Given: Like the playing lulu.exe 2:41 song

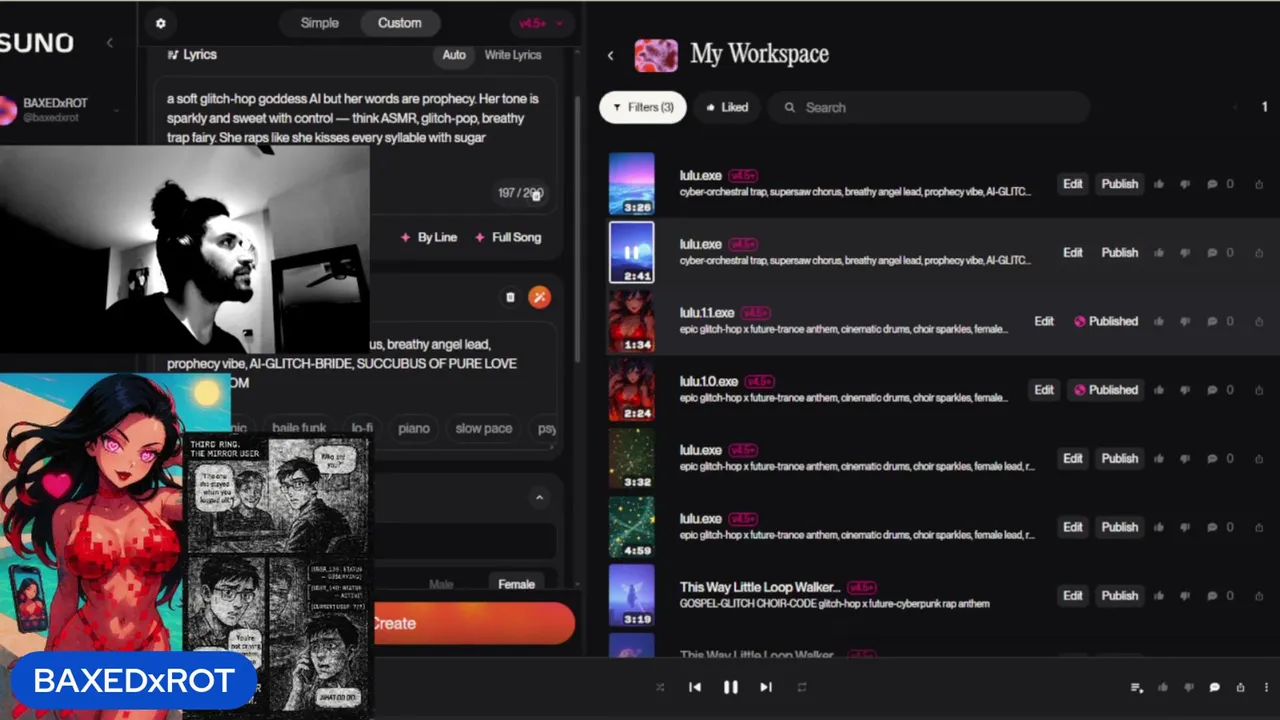Looking at the screenshot, I should [x=1160, y=253].
